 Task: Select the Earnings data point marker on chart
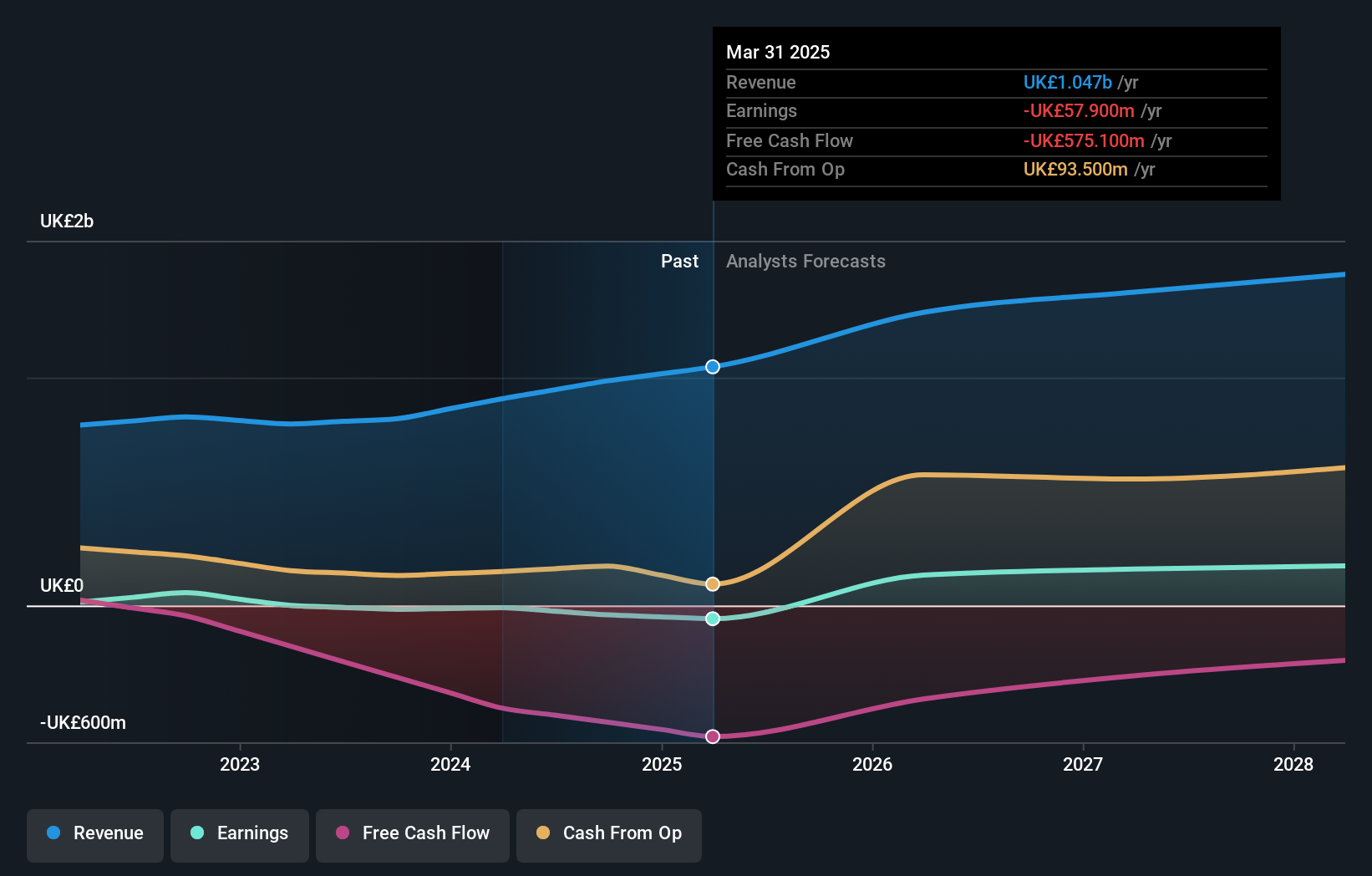click(x=712, y=619)
